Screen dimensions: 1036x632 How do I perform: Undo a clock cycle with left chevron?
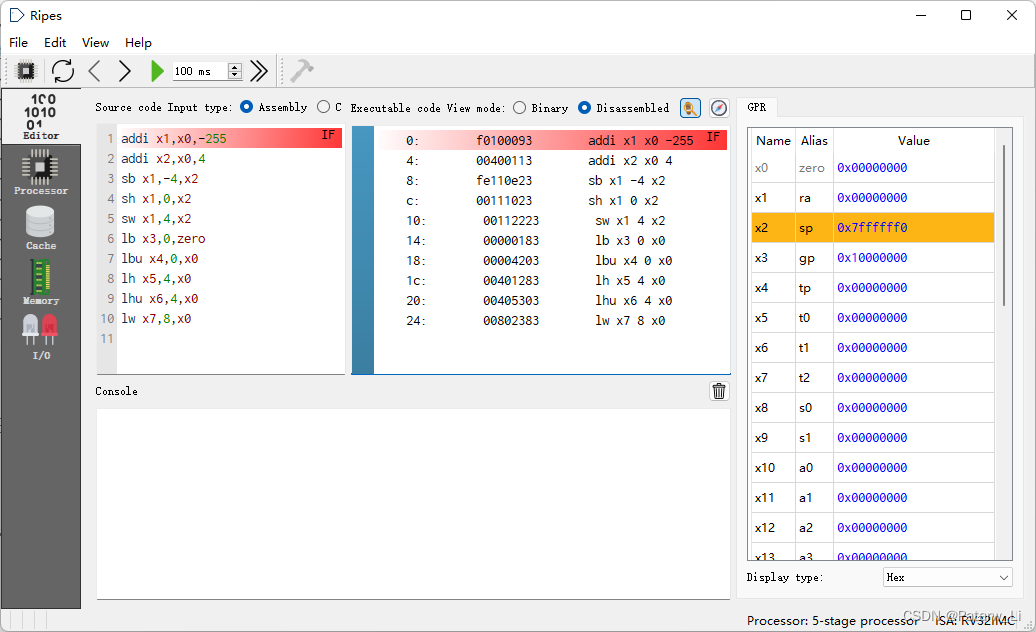(94, 71)
